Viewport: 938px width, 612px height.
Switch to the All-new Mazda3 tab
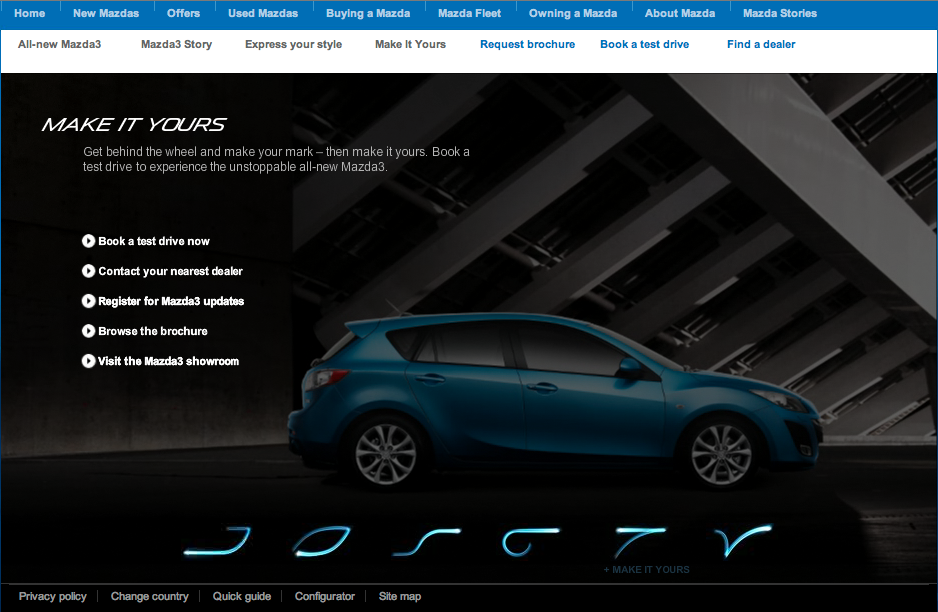(59, 44)
